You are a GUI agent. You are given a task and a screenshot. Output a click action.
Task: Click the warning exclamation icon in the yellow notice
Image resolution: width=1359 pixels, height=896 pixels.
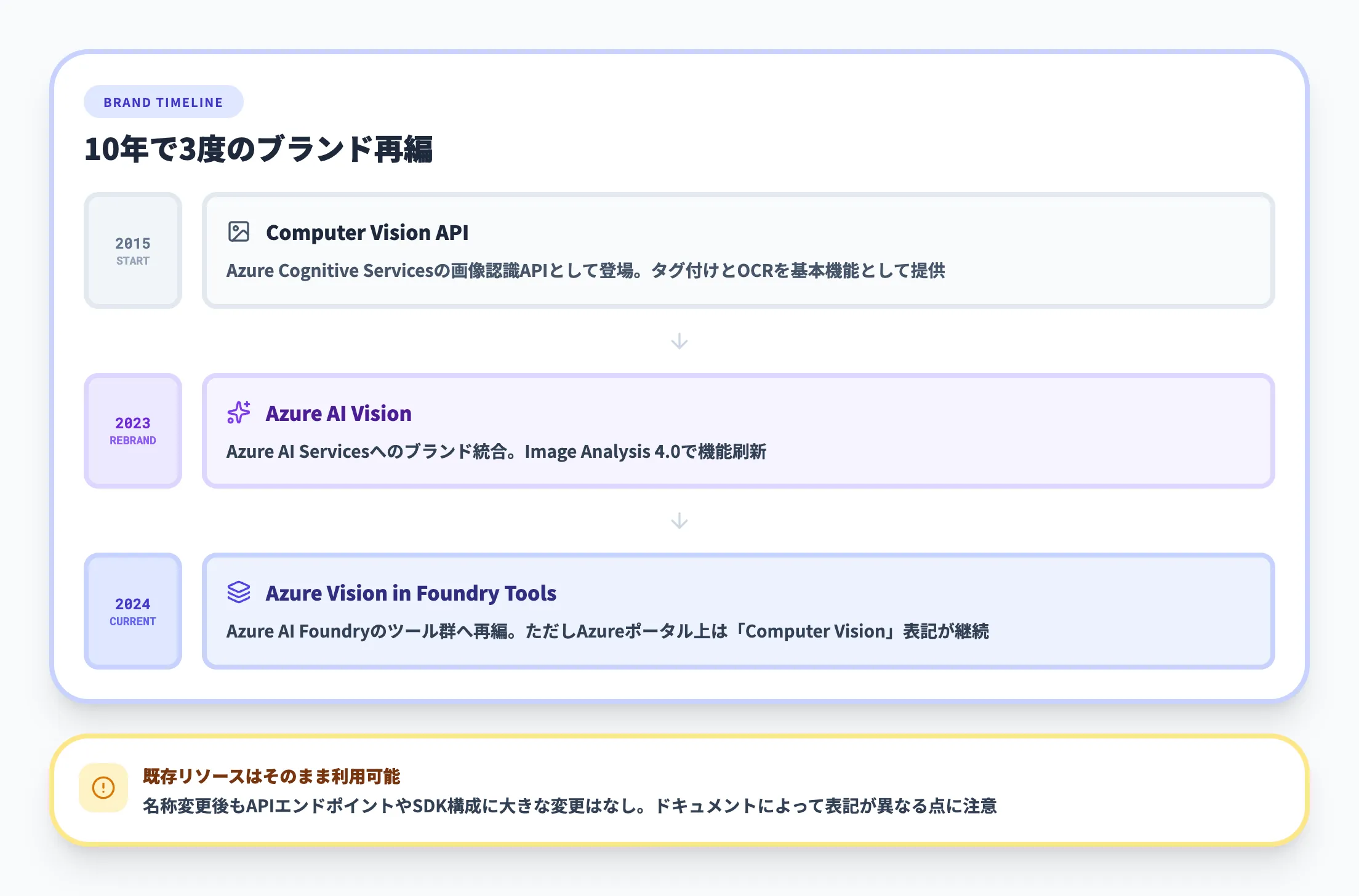(x=105, y=787)
